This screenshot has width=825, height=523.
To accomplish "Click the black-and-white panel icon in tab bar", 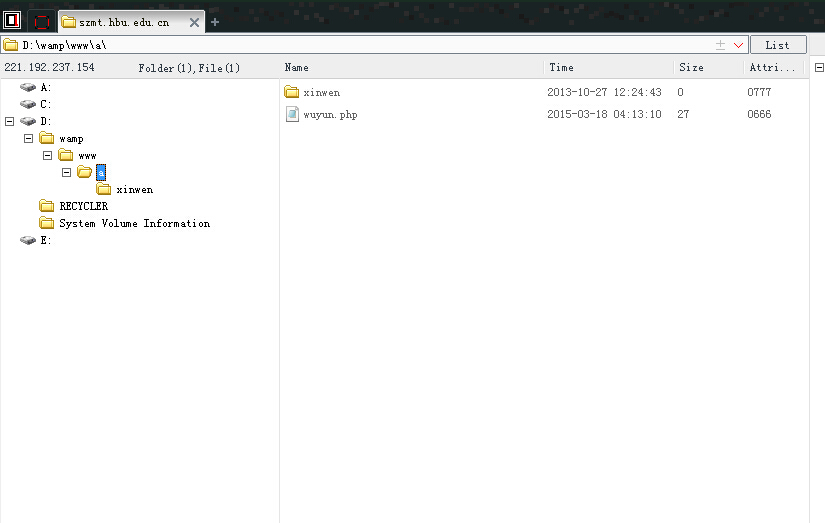I will [12, 21].
